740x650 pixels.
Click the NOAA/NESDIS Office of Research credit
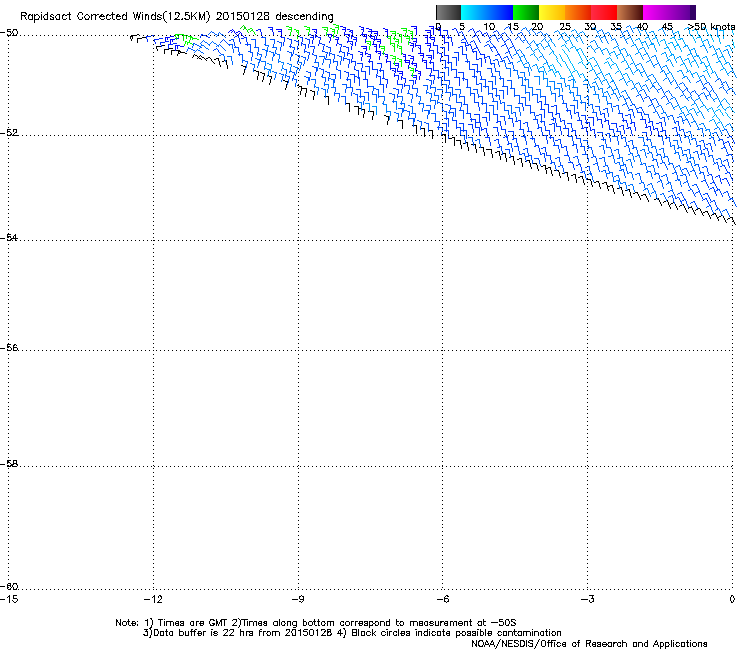[x=589, y=644]
